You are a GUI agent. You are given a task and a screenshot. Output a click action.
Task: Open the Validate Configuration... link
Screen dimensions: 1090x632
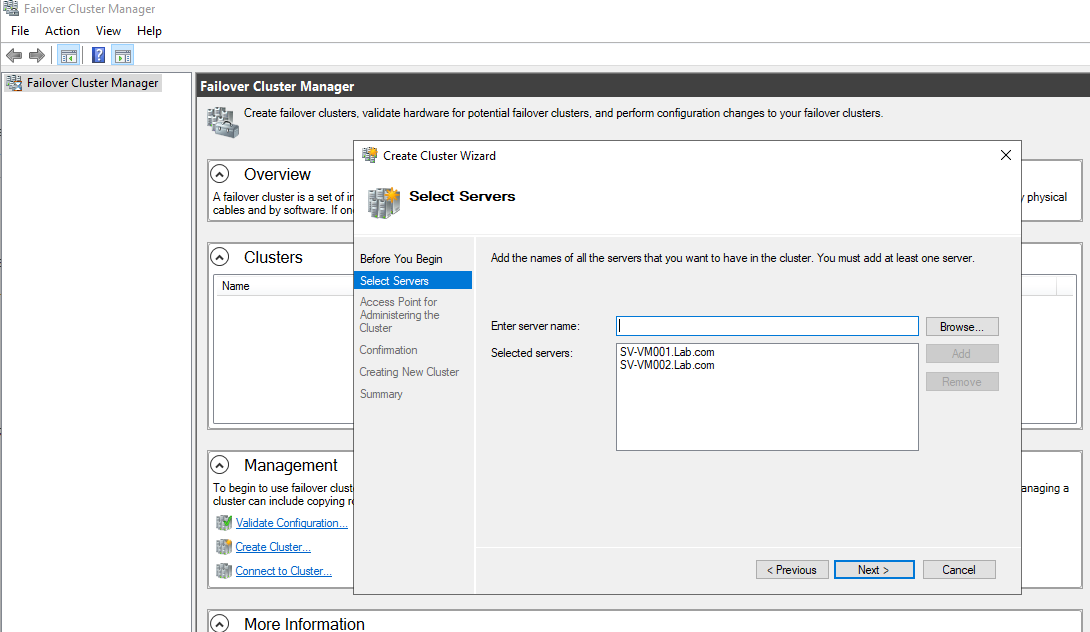coord(291,523)
